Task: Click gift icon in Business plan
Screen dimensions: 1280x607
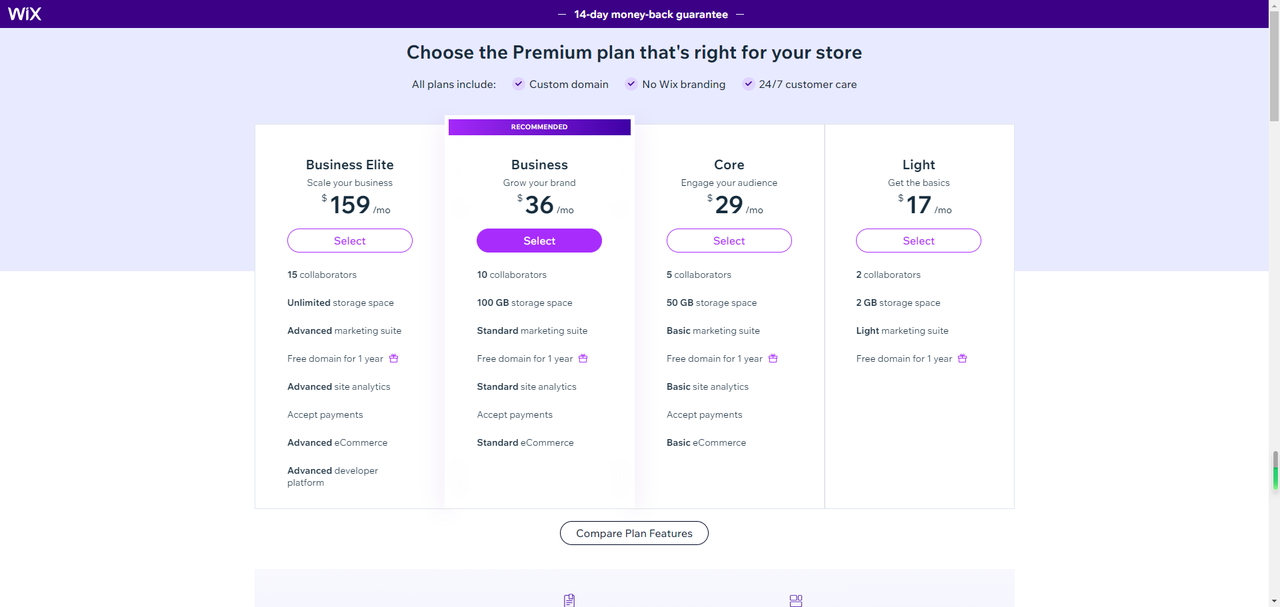Action: point(583,358)
